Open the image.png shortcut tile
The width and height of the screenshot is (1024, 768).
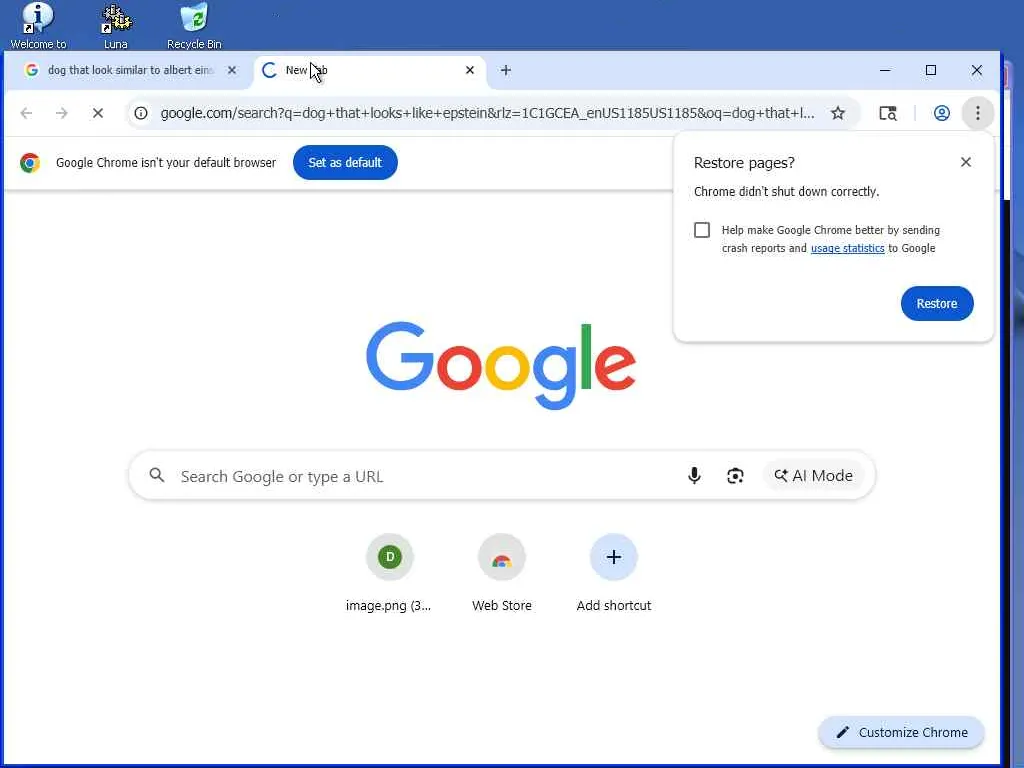click(389, 573)
